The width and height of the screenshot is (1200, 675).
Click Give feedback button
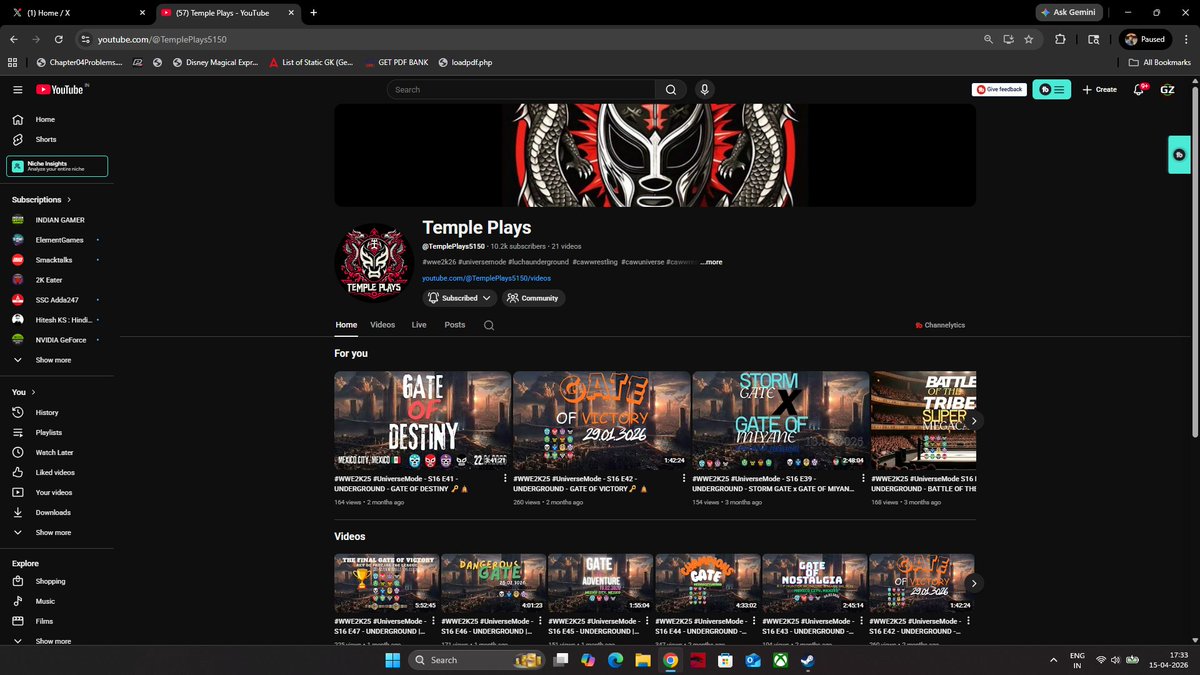click(999, 89)
